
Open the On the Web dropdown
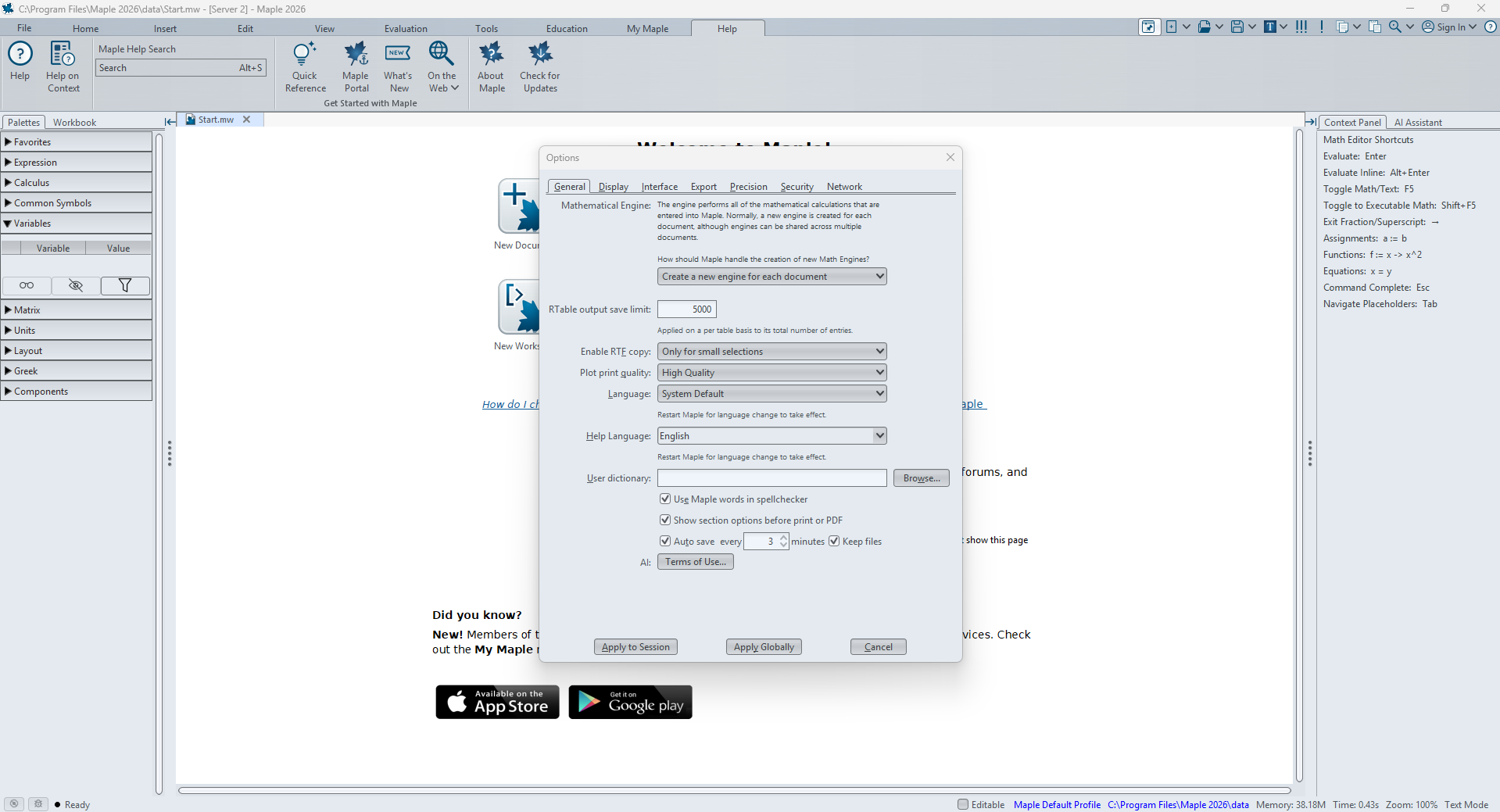(442, 66)
